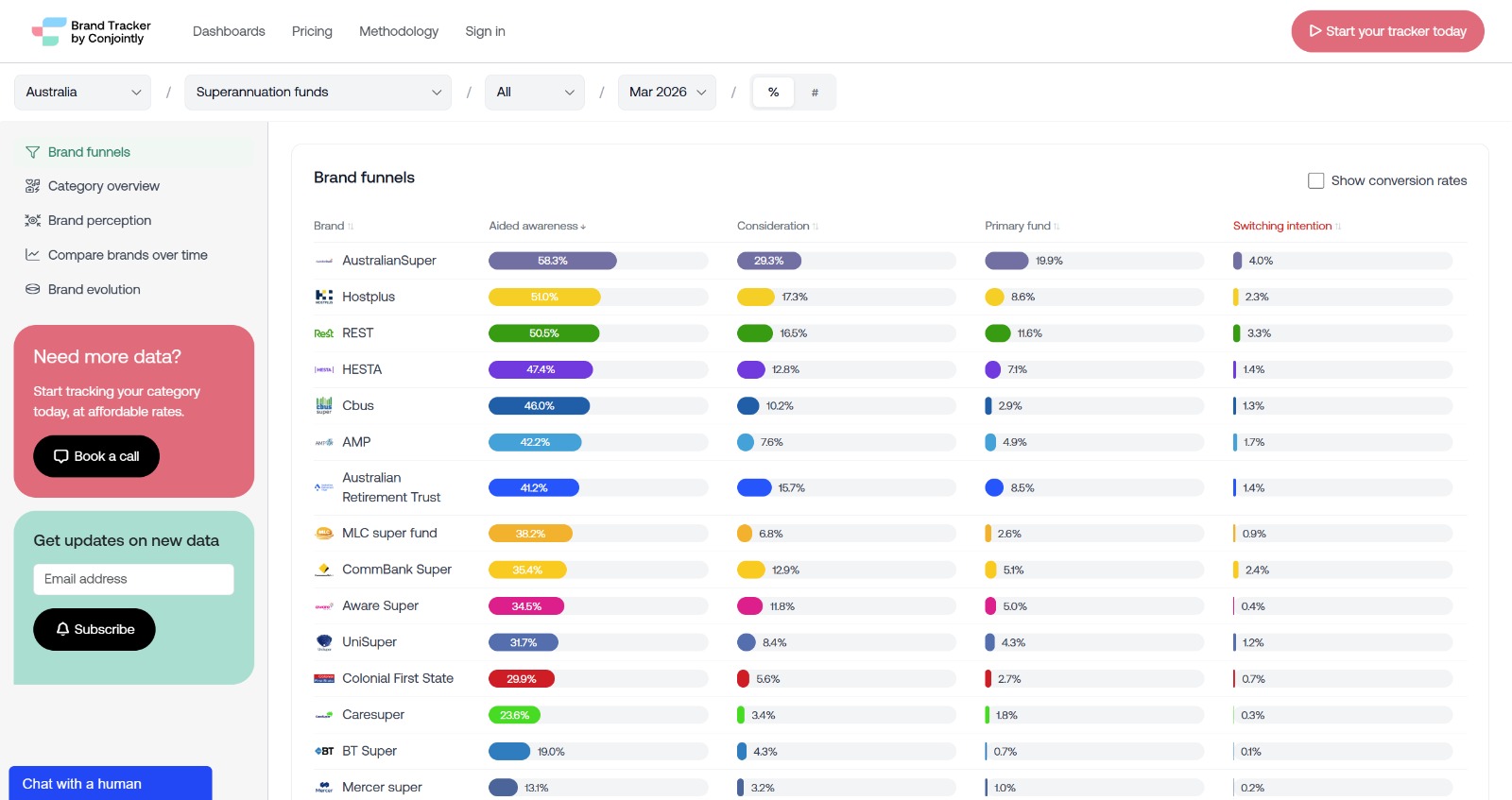The width and height of the screenshot is (1512, 800).
Task: Go to the Pricing page
Action: tap(312, 31)
